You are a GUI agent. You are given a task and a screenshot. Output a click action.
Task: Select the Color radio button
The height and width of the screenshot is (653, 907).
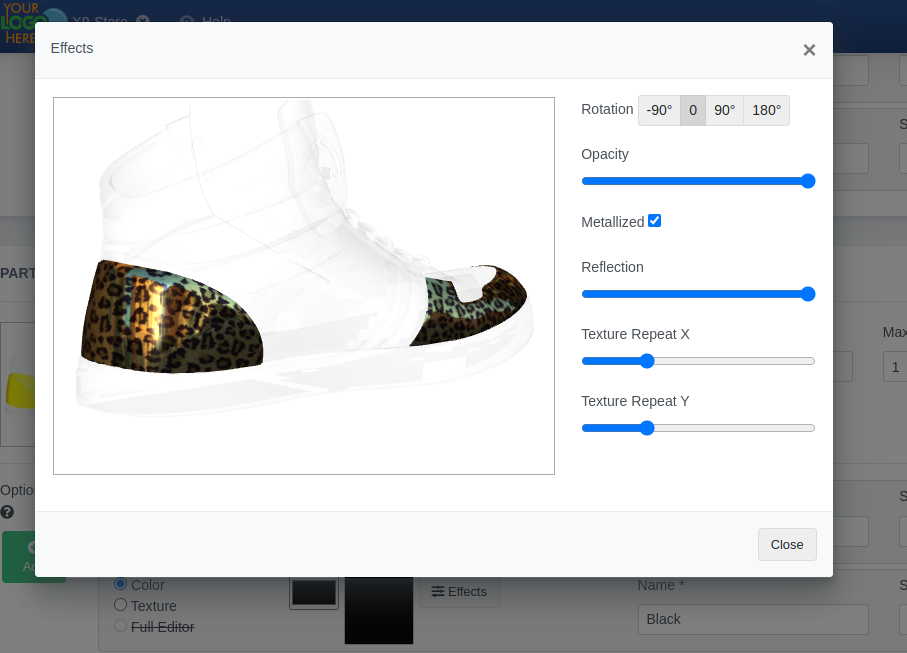[121, 584]
